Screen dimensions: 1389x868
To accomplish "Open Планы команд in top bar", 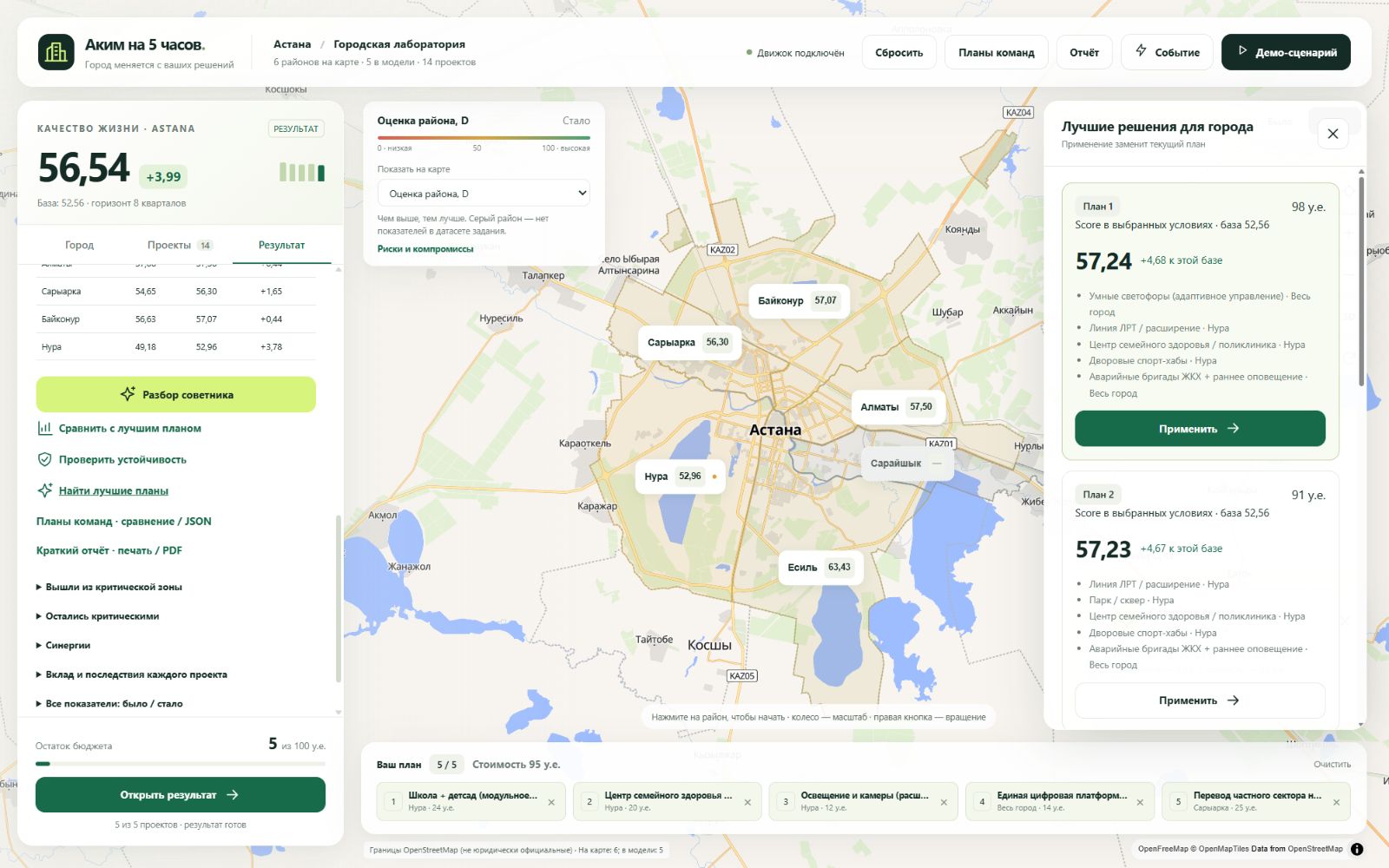I will 996,52.
